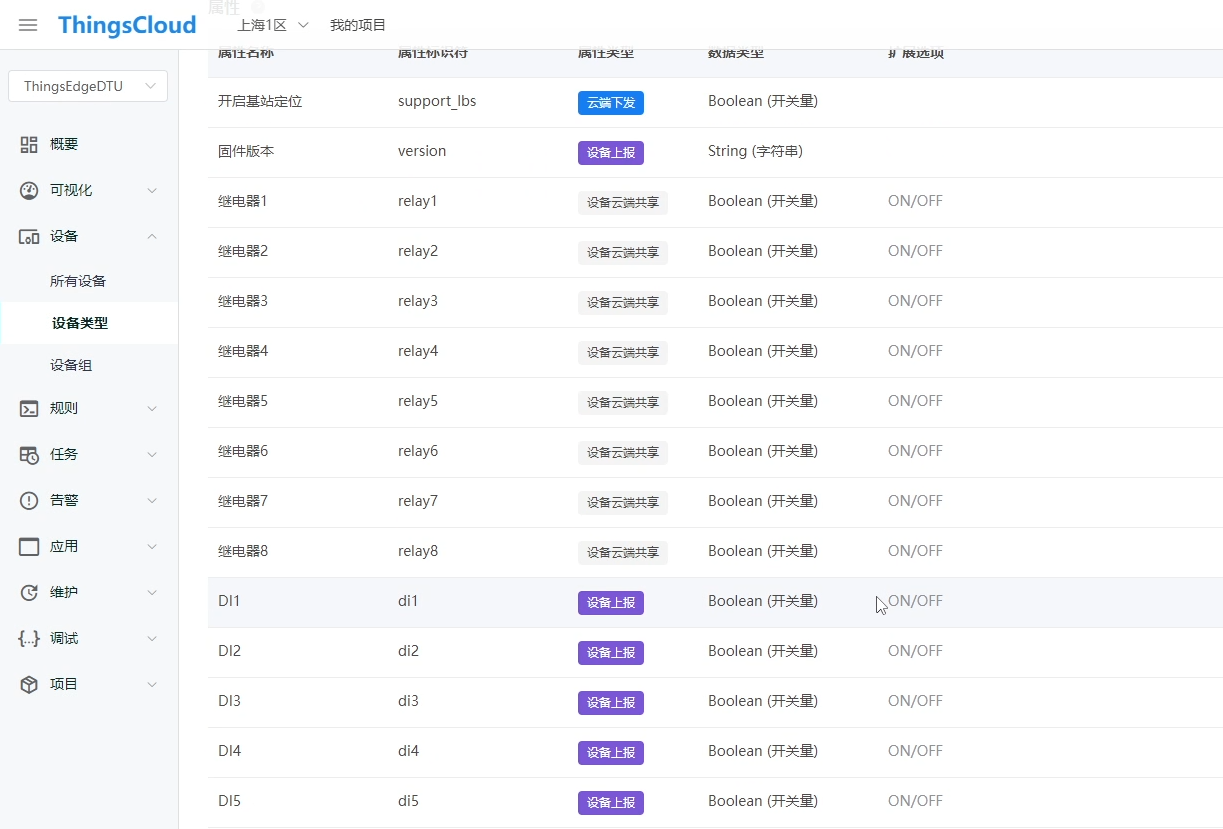Click 设备上报 tag in di1 row
Image resolution: width=1223 pixels, height=829 pixels.
(611, 602)
